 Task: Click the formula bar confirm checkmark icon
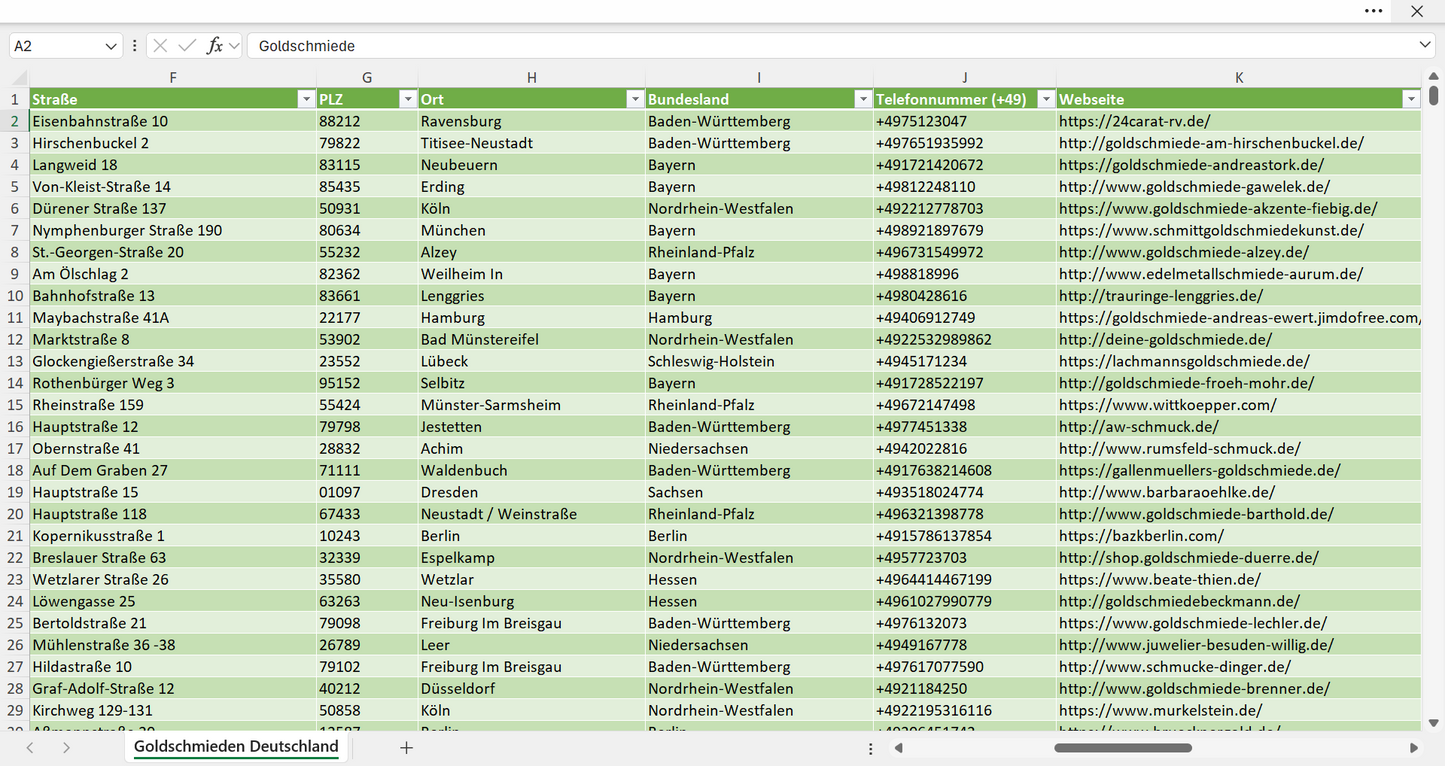click(x=187, y=46)
